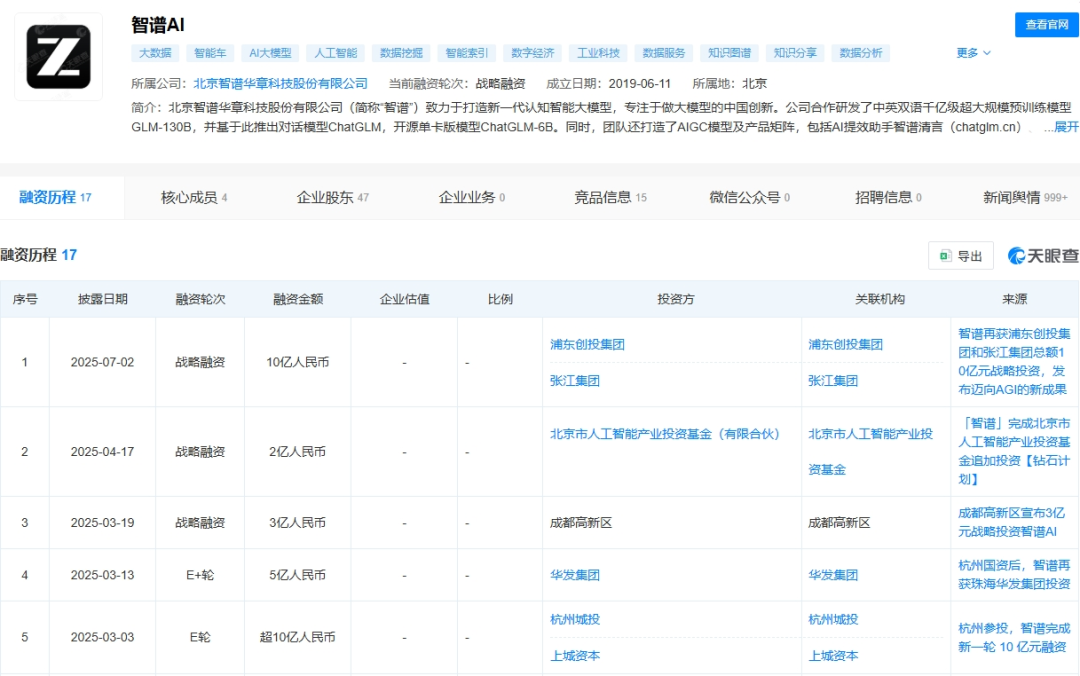Screen dimensions: 1080x676
Task: Click the 天眼查 logo icon
Action: (x=1017, y=255)
